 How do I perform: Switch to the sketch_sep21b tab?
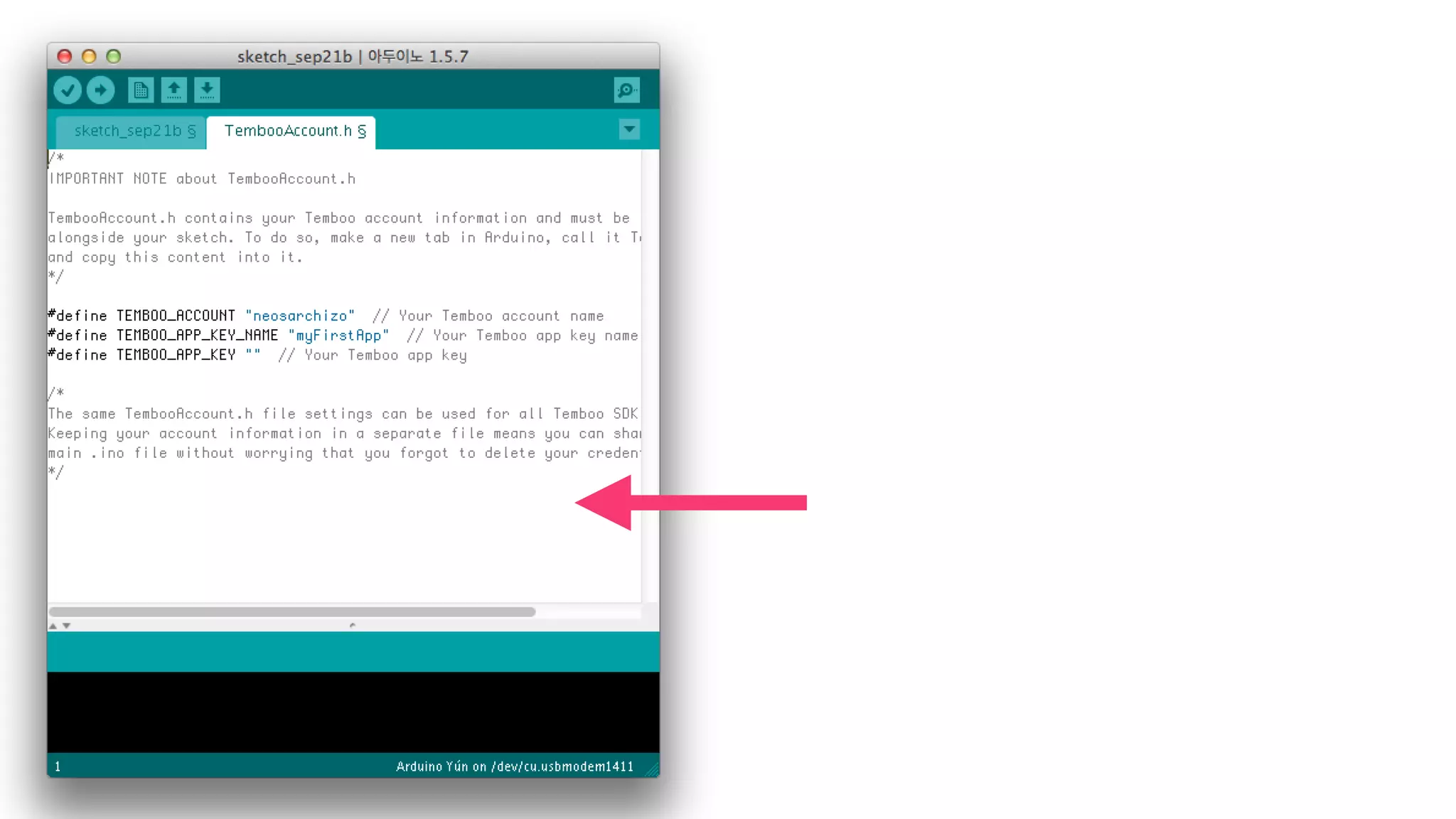click(x=134, y=131)
